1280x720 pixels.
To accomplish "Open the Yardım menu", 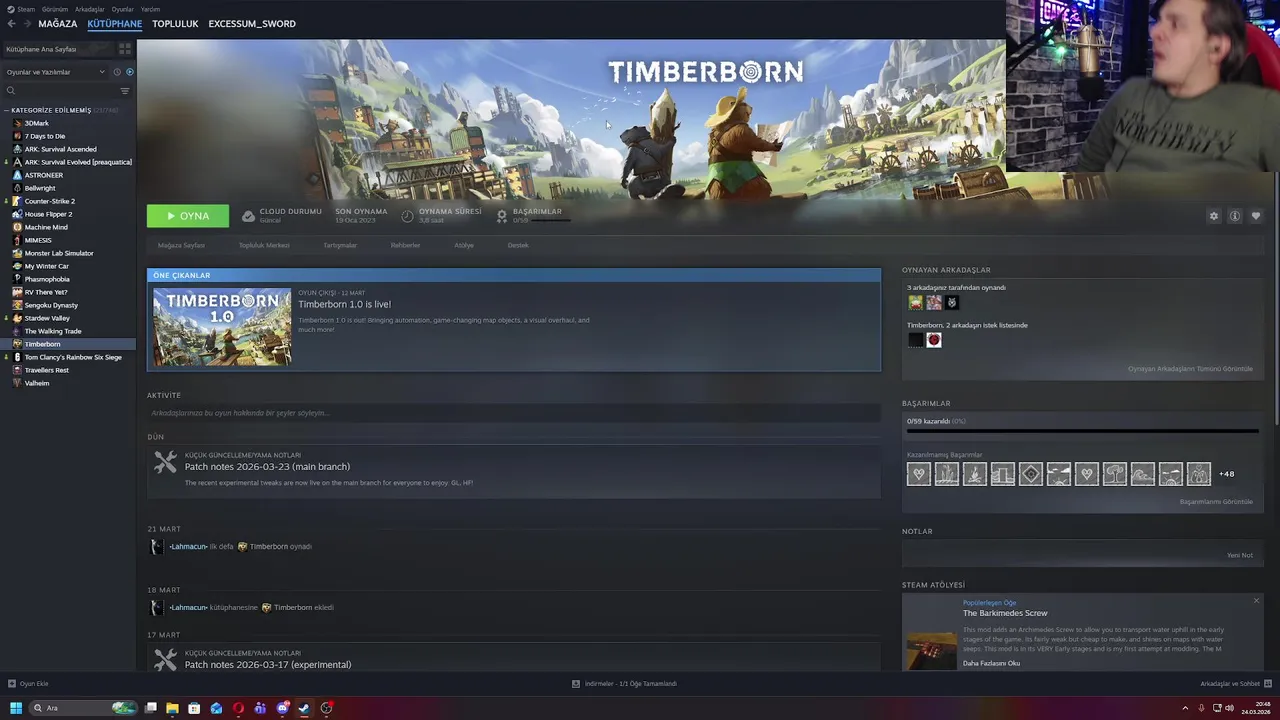I will pyautogui.click(x=150, y=9).
